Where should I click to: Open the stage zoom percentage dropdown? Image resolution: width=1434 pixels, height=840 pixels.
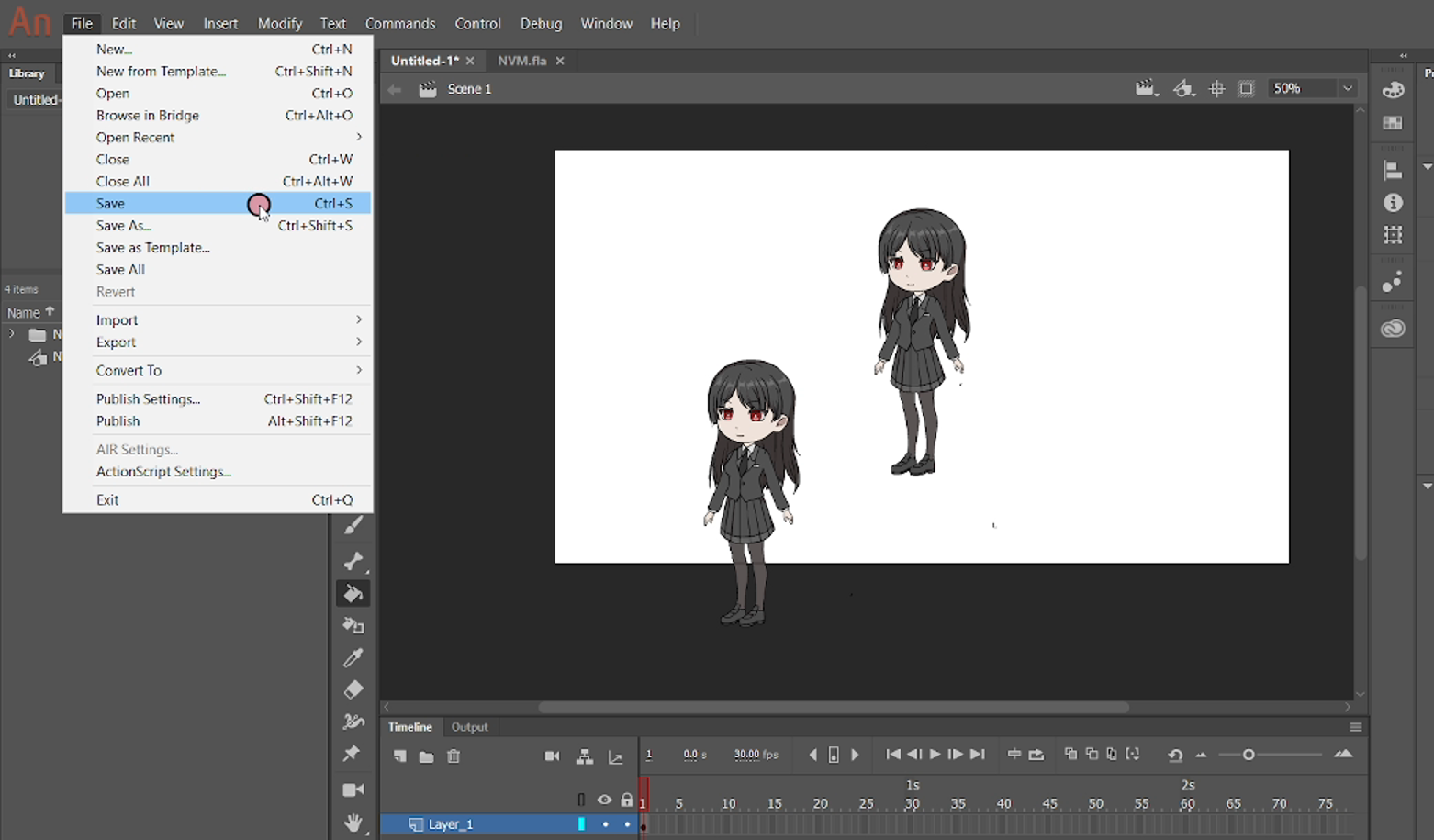point(1347,89)
